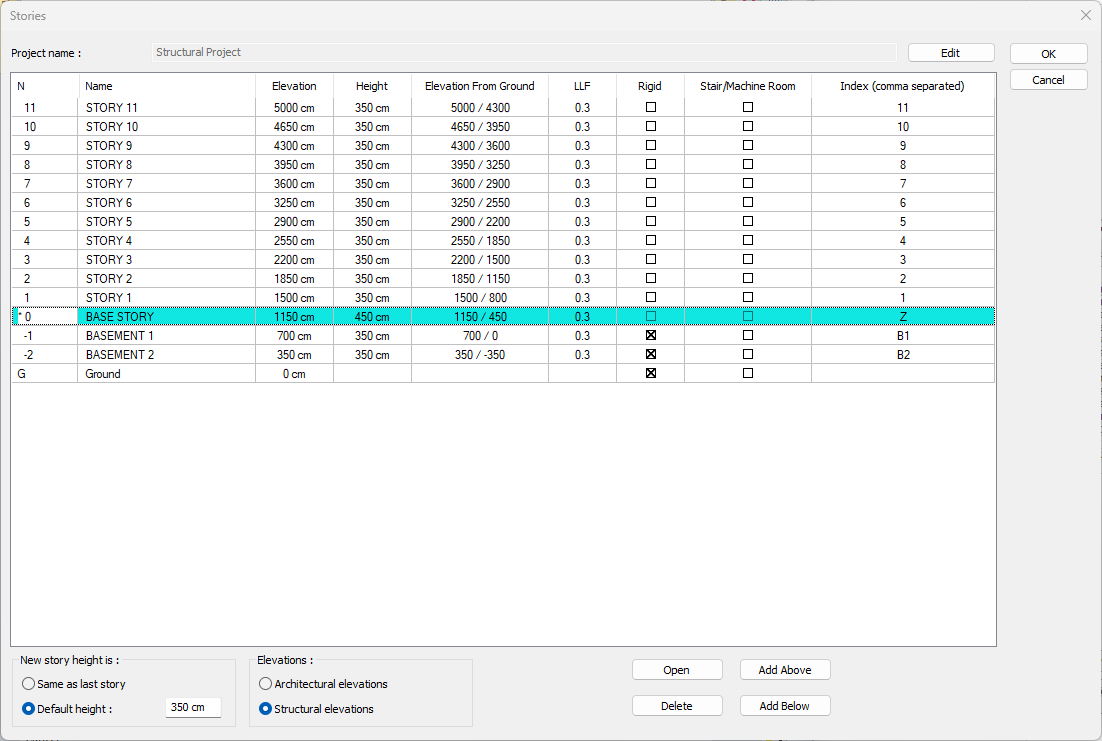Click the Project name text field
This screenshot has width=1102, height=741.
click(524, 52)
